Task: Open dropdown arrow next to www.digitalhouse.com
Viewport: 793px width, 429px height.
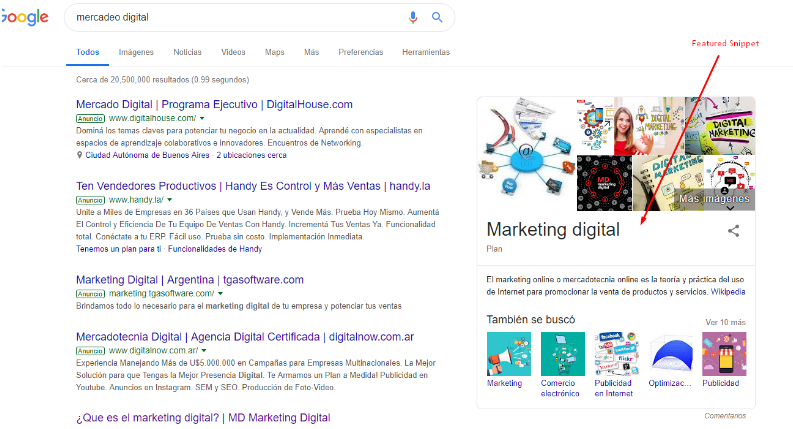Action: [x=202, y=118]
